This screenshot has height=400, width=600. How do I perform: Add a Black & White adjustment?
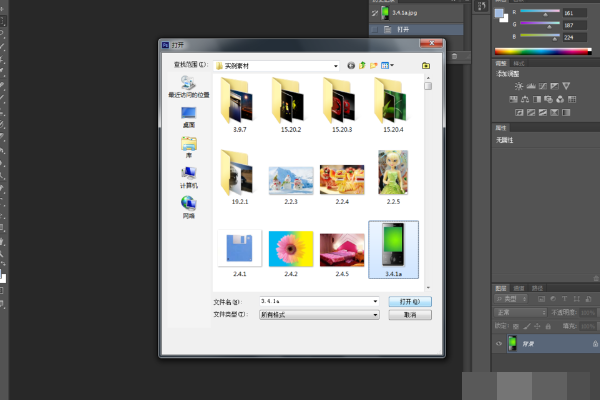click(537, 100)
